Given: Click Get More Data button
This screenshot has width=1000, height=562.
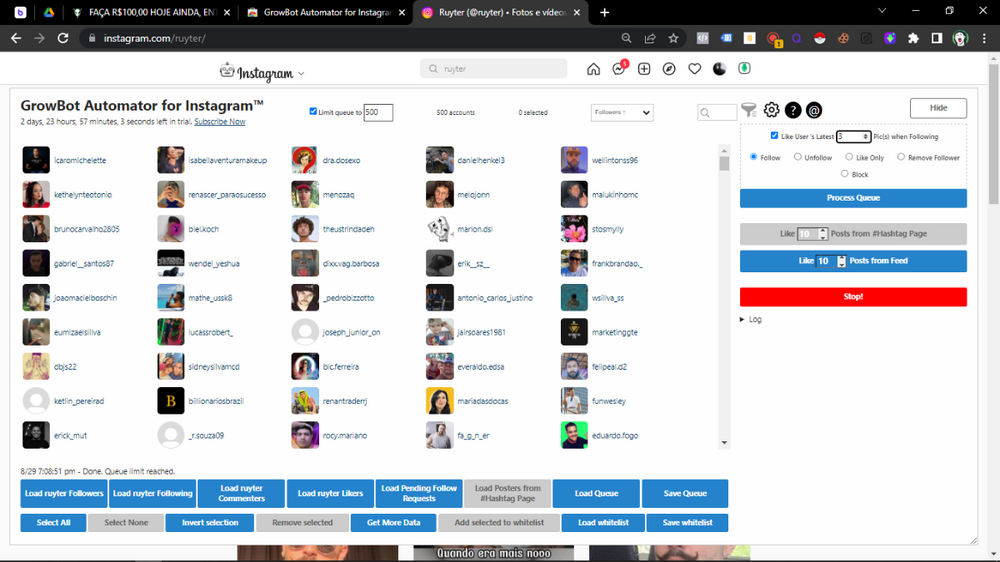Looking at the screenshot, I should coord(393,522).
